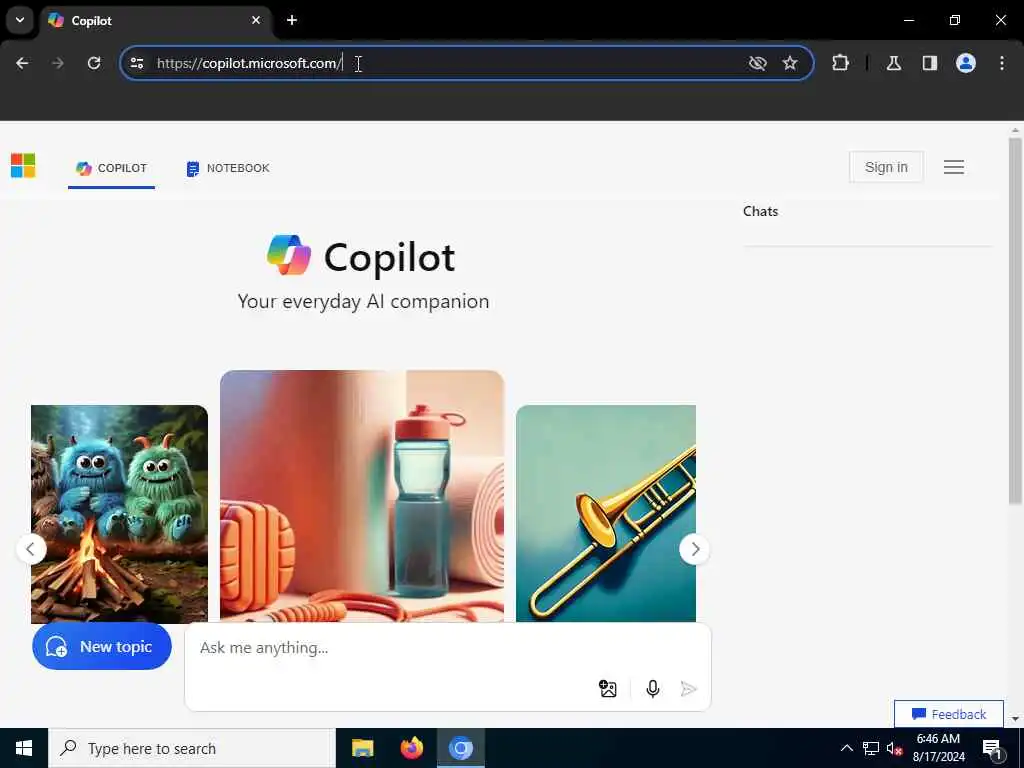Open the notification center icon
The image size is (1024, 768).
[x=993, y=748]
